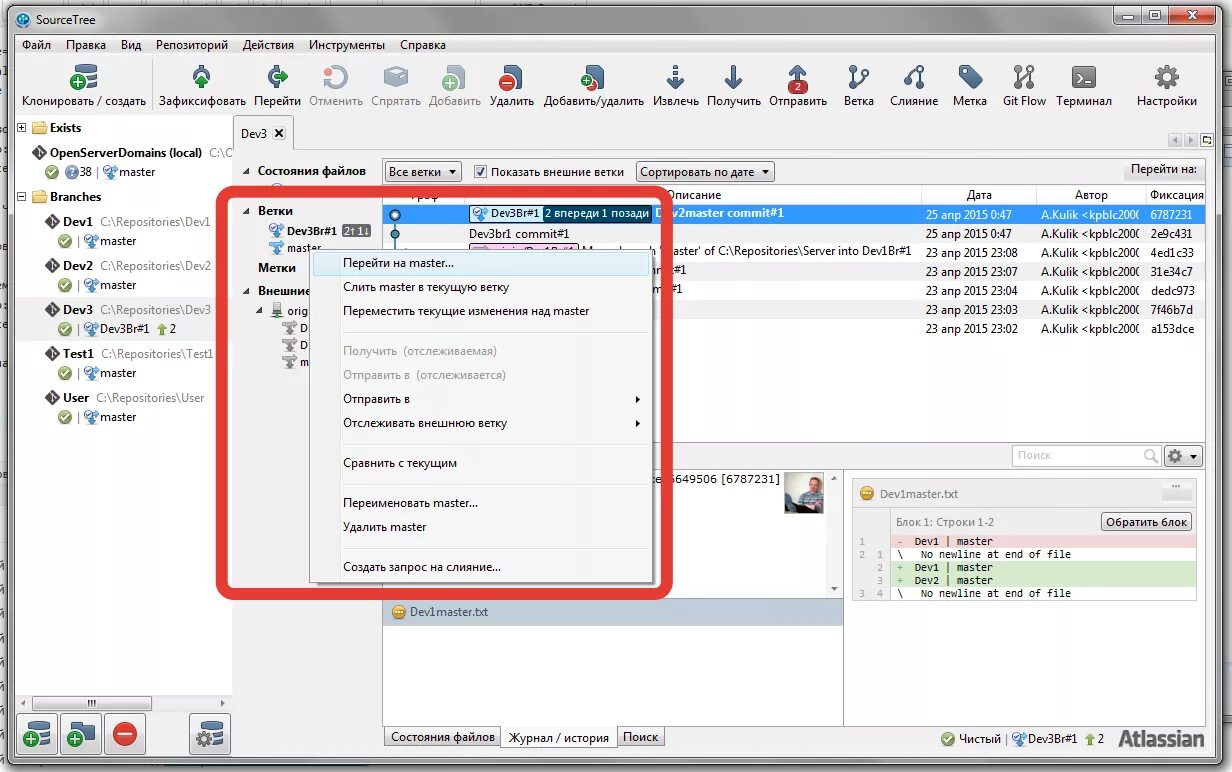Click red remove repository button at bottom left
1232x772 pixels.
[x=125, y=734]
